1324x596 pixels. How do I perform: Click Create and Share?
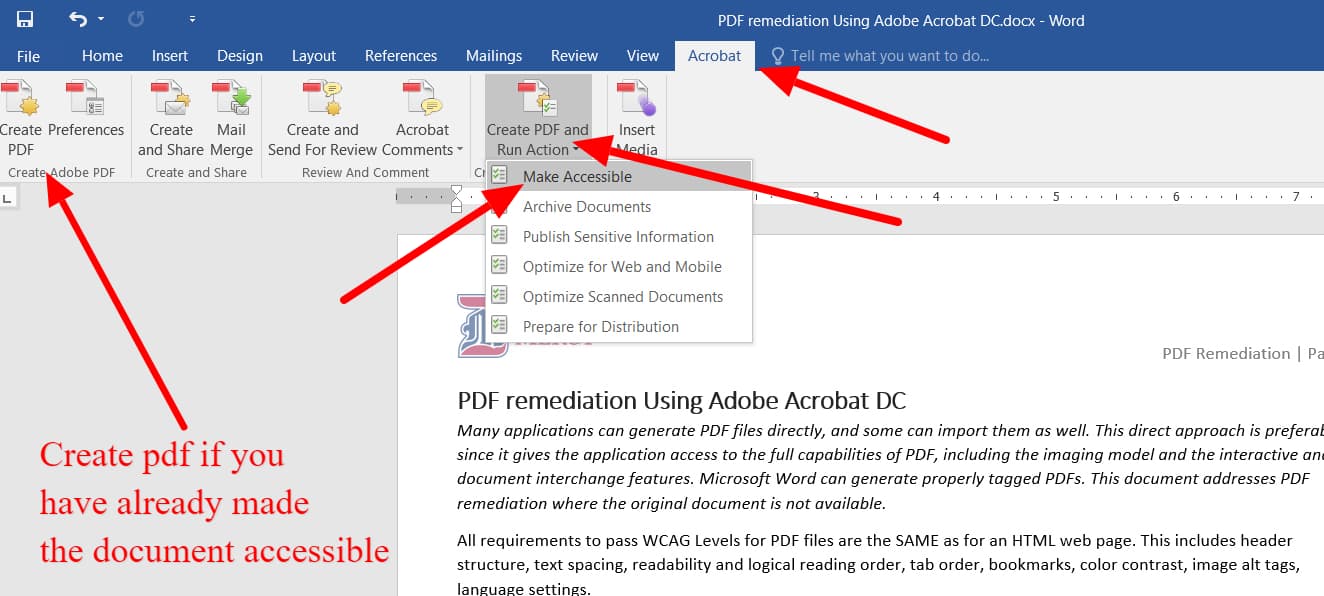coord(171,118)
